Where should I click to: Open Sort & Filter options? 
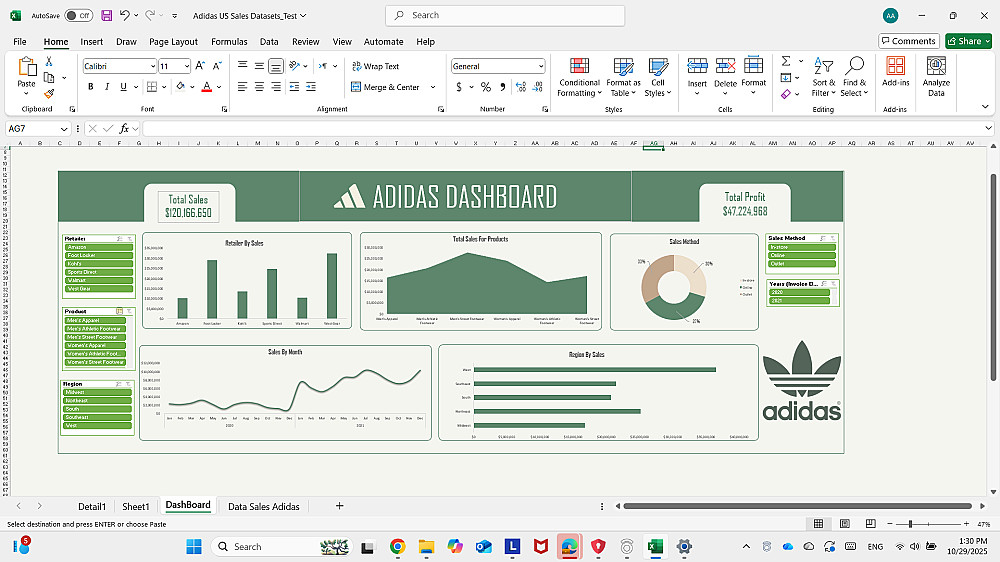pyautogui.click(x=823, y=77)
